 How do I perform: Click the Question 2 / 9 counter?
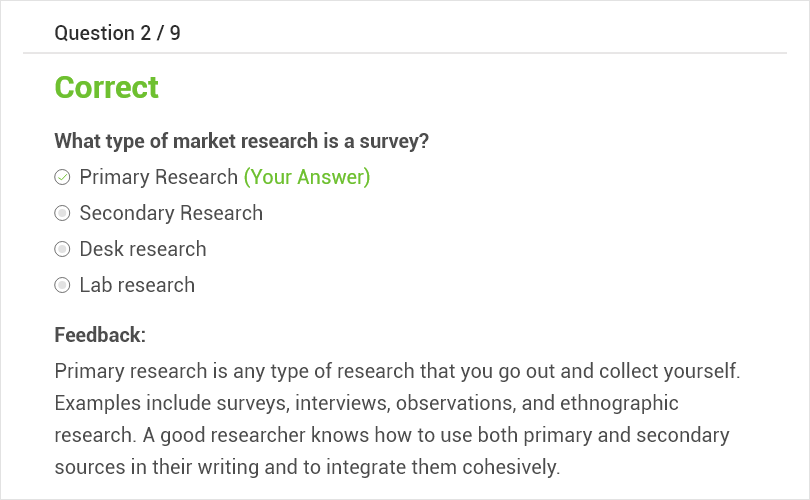click(x=117, y=33)
